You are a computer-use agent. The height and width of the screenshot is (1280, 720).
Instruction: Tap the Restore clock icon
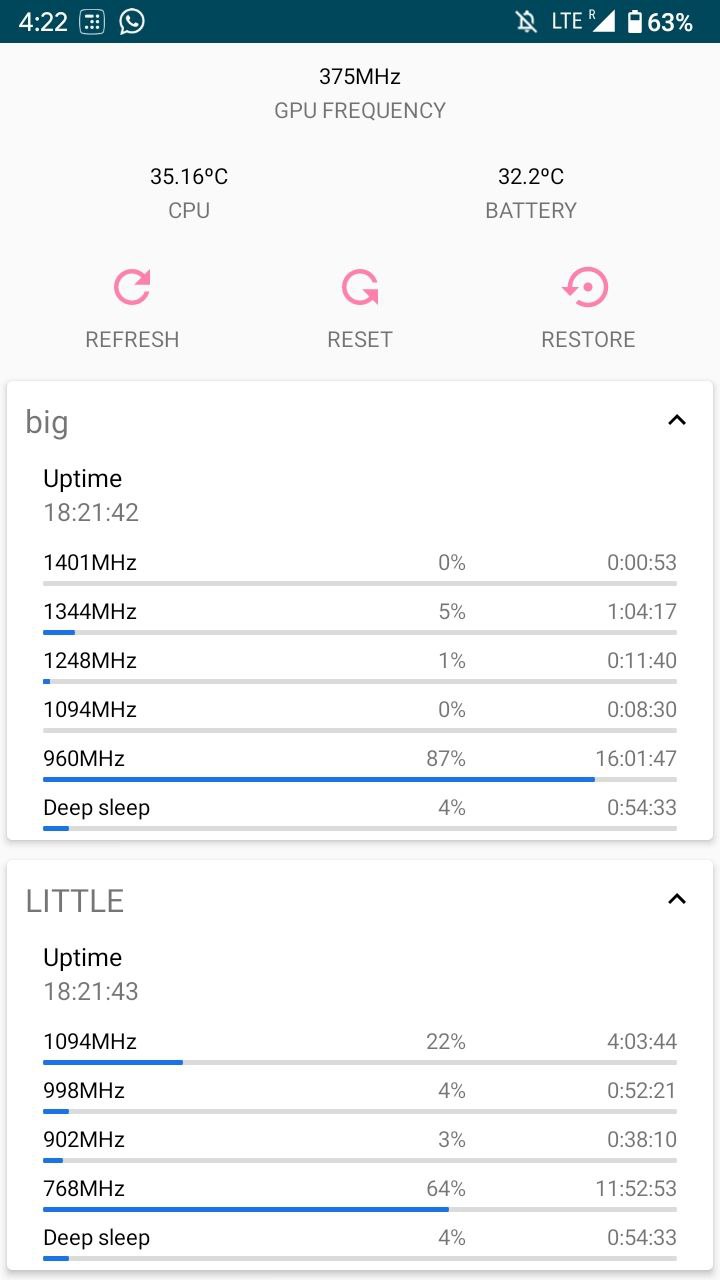[586, 287]
